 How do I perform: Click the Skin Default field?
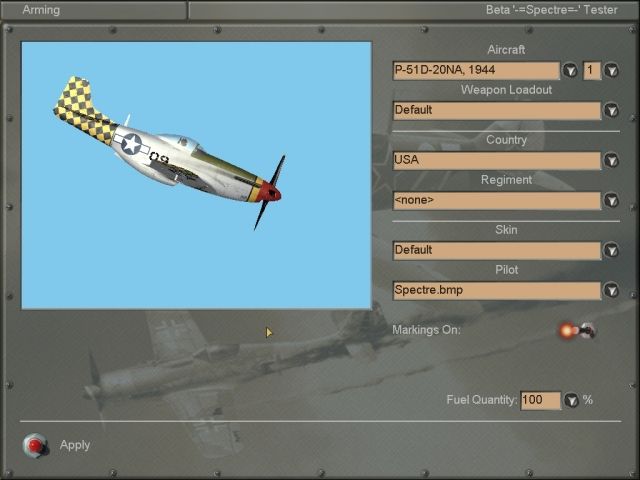point(496,250)
